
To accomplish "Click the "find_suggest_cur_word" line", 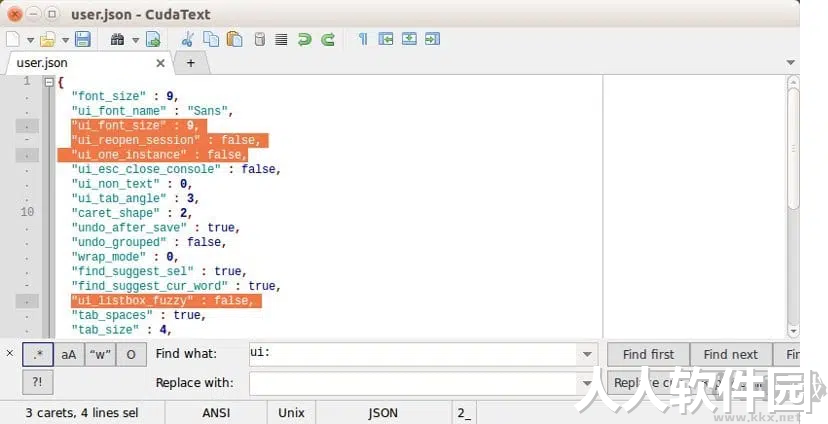I will click(176, 286).
